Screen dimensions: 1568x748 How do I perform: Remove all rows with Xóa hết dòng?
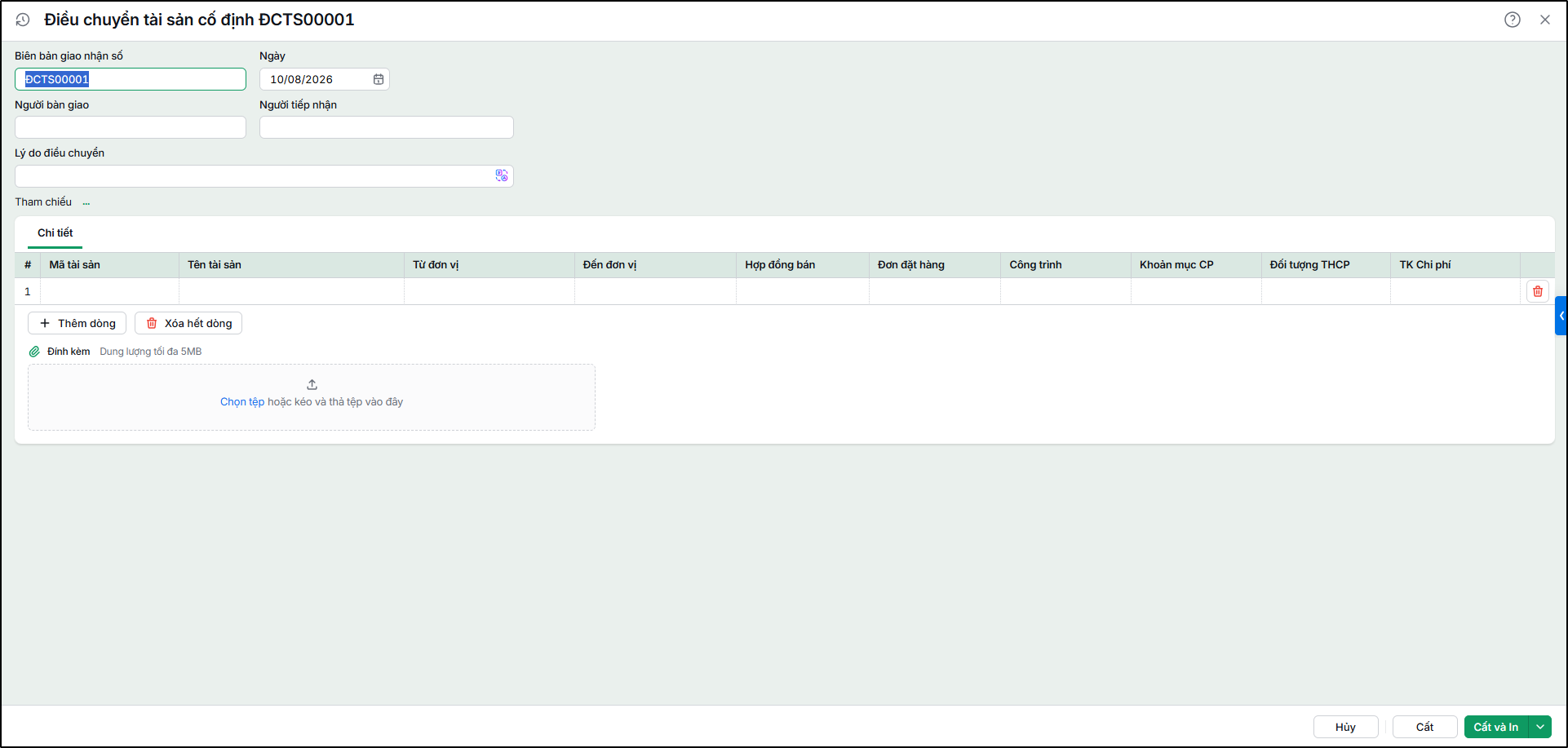188,323
